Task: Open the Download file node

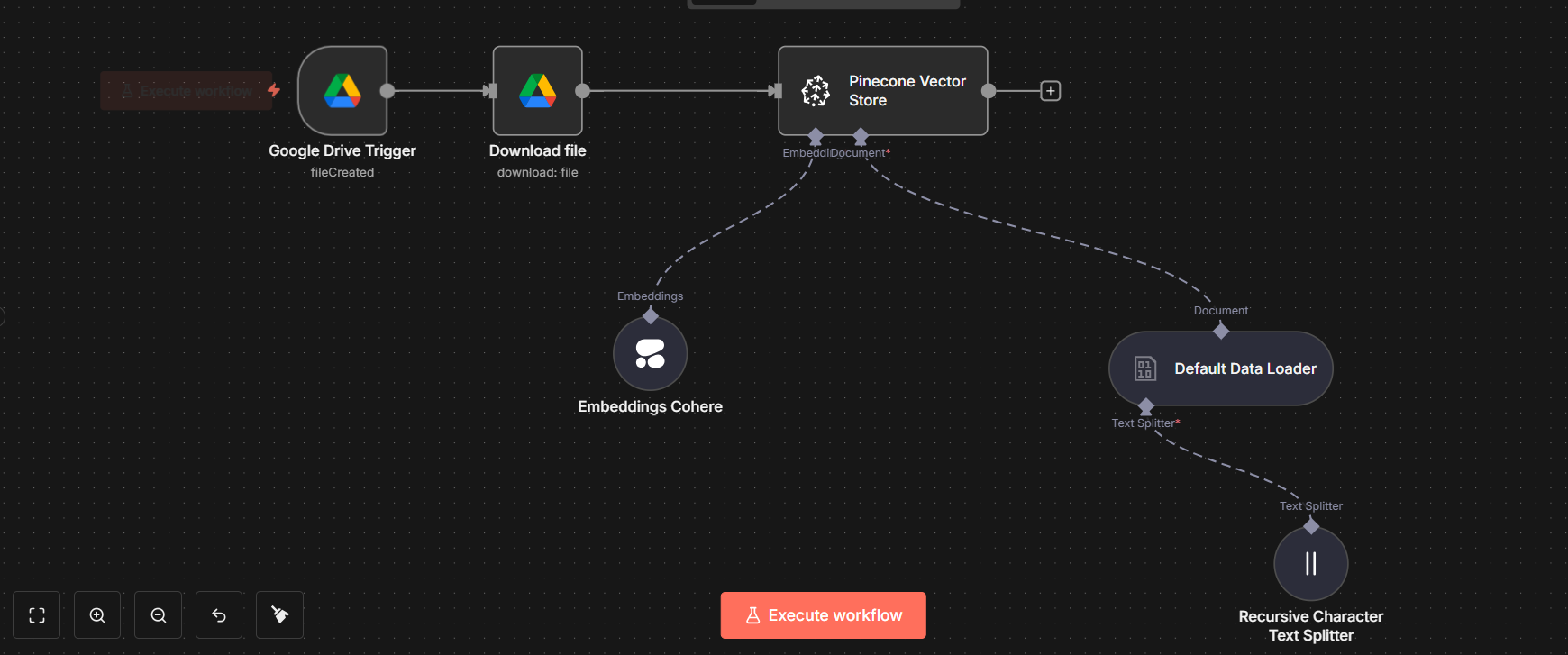Action: [537, 91]
